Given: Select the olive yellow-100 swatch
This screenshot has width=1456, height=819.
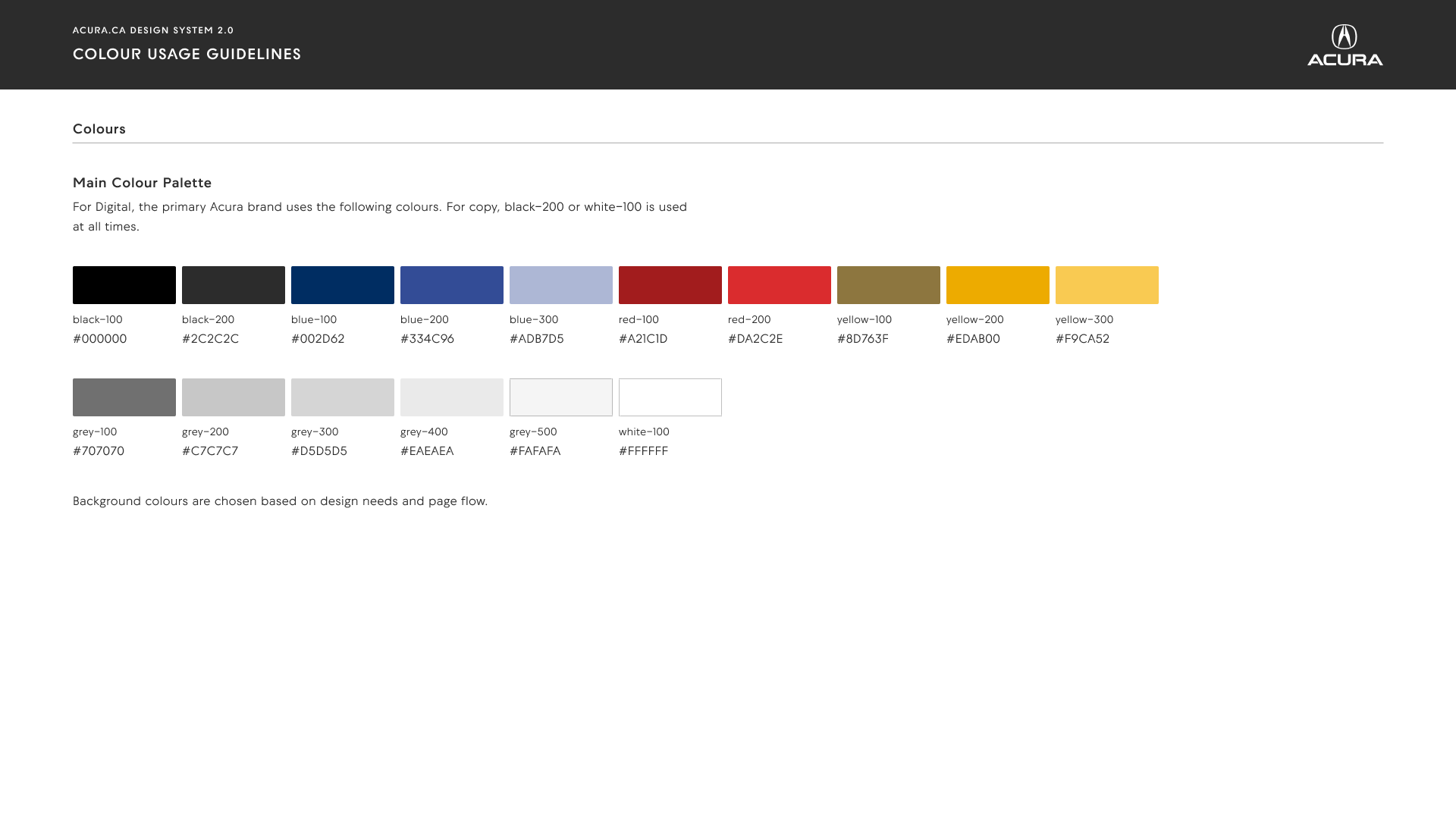Looking at the screenshot, I should [x=889, y=285].
